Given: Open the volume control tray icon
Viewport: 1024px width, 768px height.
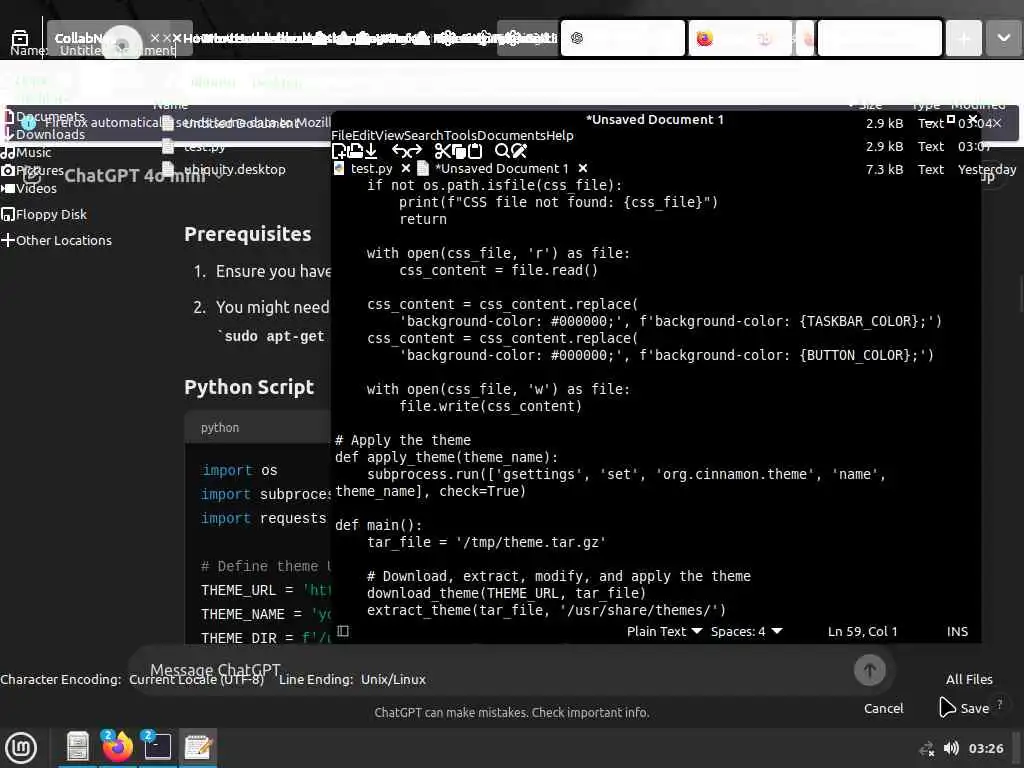Looking at the screenshot, I should pyautogui.click(x=952, y=748).
